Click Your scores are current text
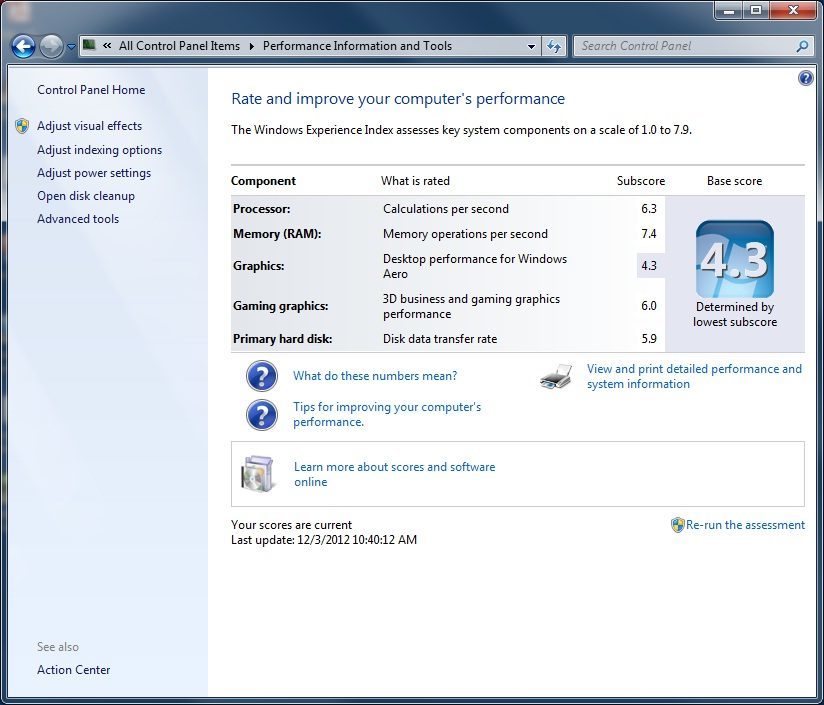The height and width of the screenshot is (705, 824). pyautogui.click(x=291, y=525)
